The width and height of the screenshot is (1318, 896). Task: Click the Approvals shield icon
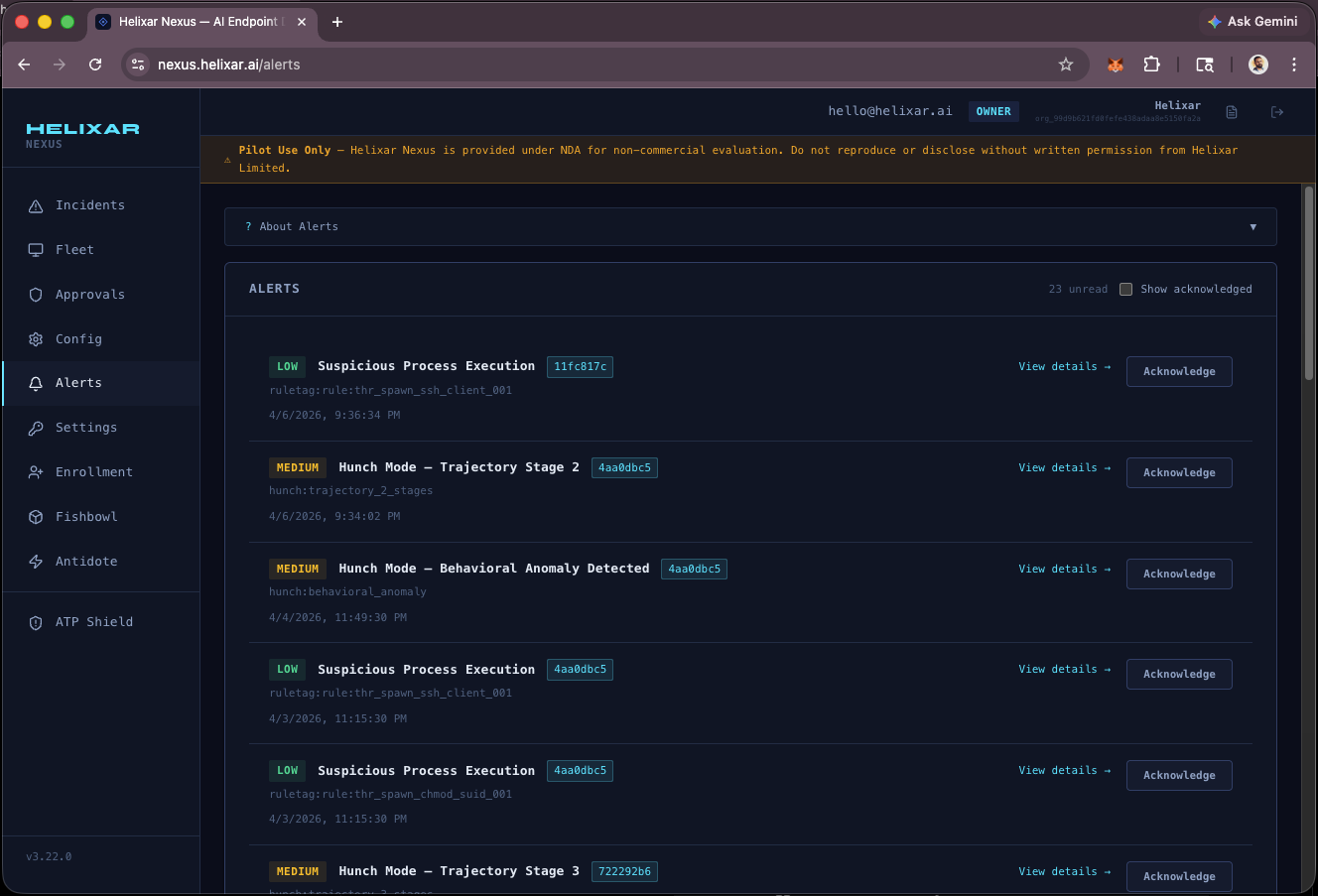[36, 294]
